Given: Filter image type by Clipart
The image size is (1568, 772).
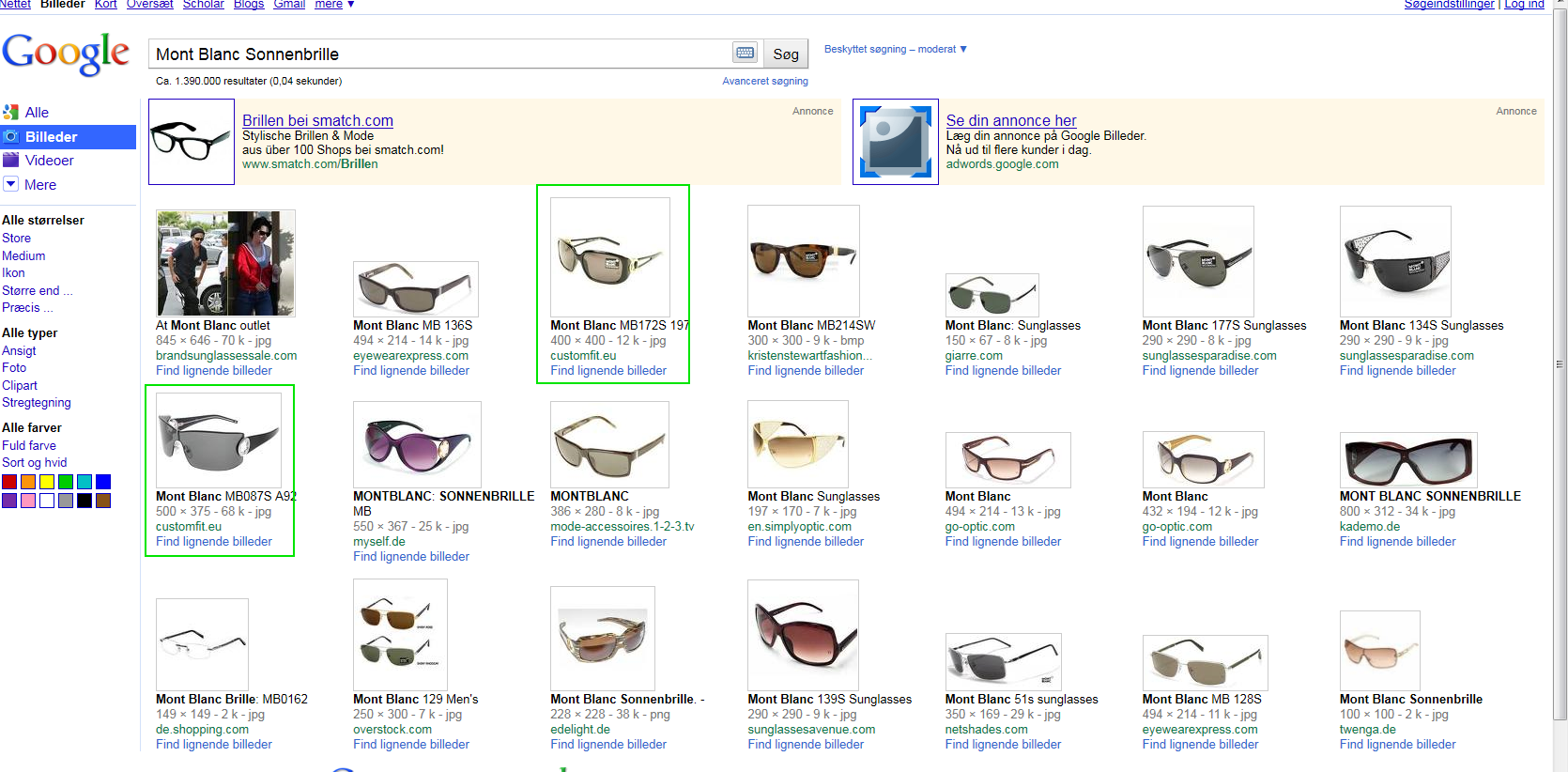Looking at the screenshot, I should tap(20, 386).
